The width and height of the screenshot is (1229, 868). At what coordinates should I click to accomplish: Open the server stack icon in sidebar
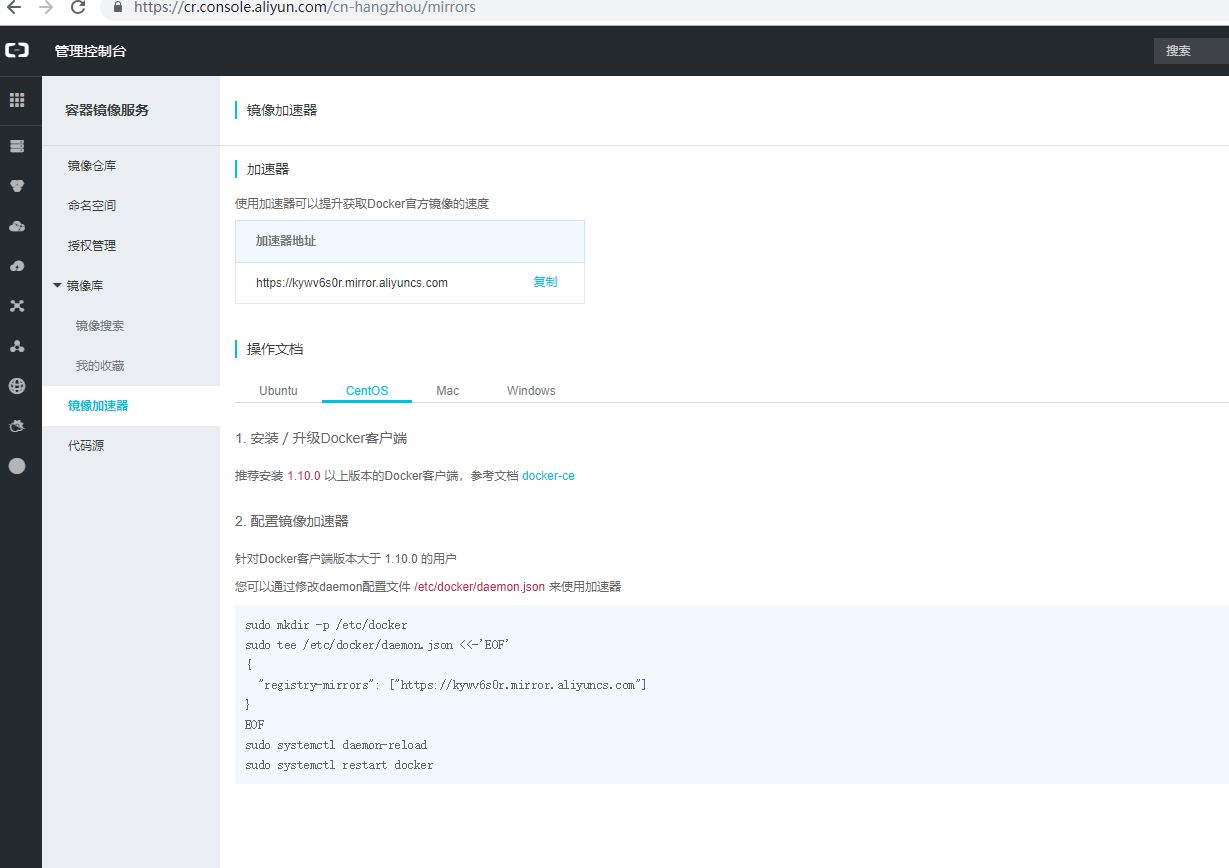point(17,146)
